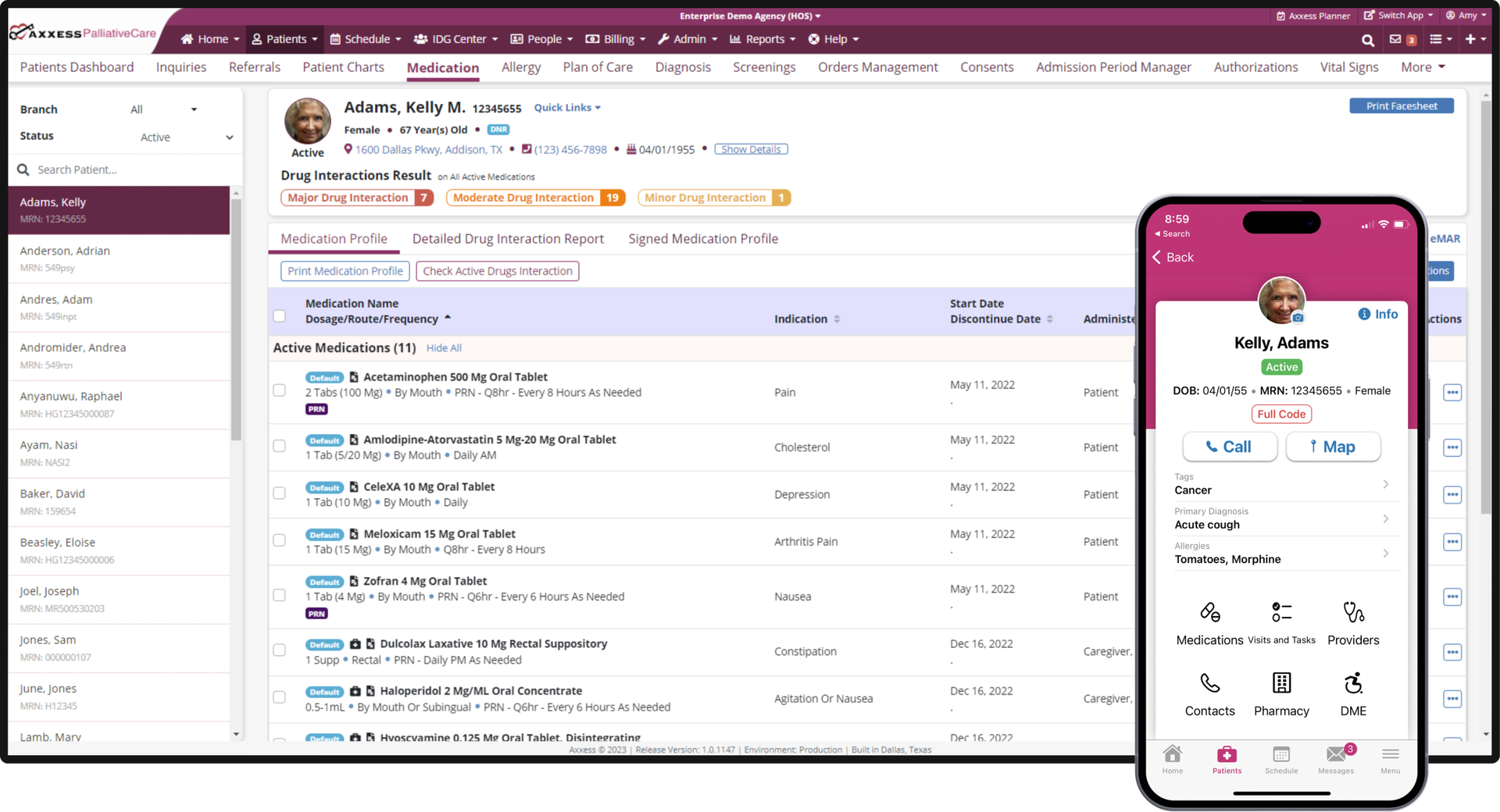Image resolution: width=1500 pixels, height=812 pixels.
Task: Expand the Status Active dropdown
Action: point(186,137)
